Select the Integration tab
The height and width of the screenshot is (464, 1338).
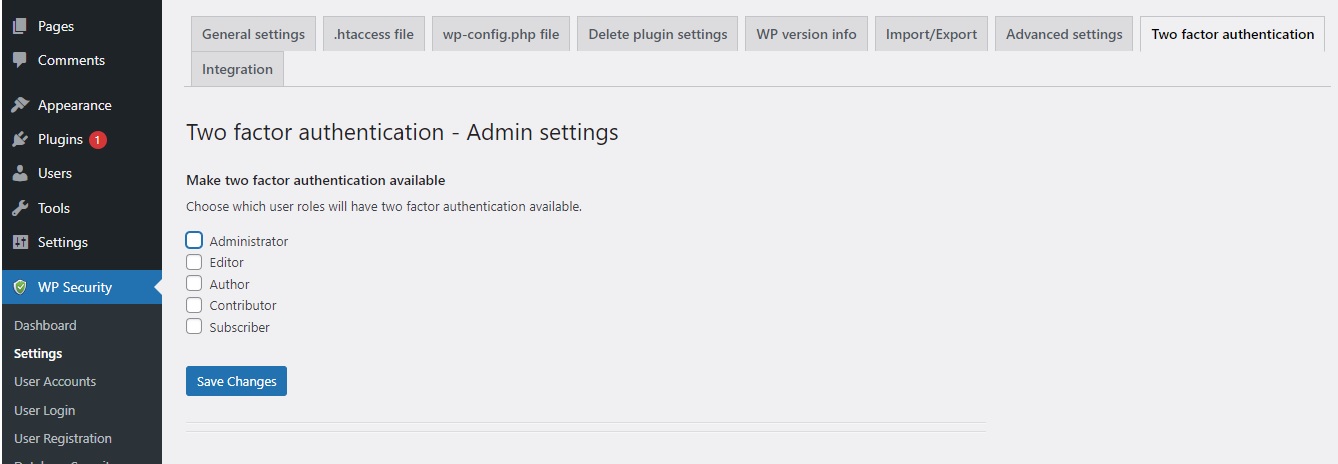pos(237,69)
